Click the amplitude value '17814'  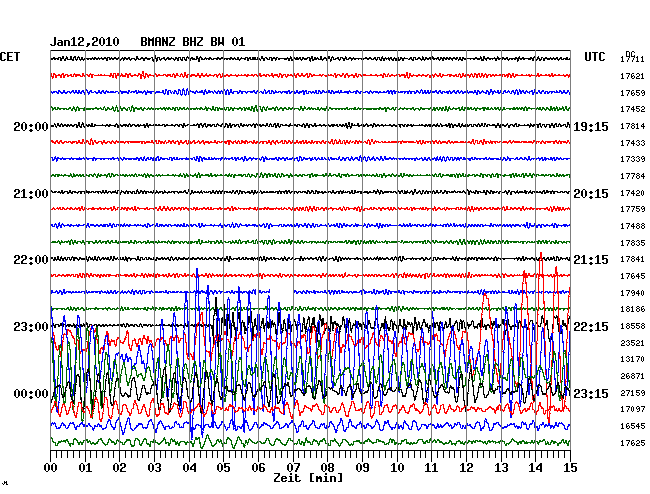pos(633,126)
